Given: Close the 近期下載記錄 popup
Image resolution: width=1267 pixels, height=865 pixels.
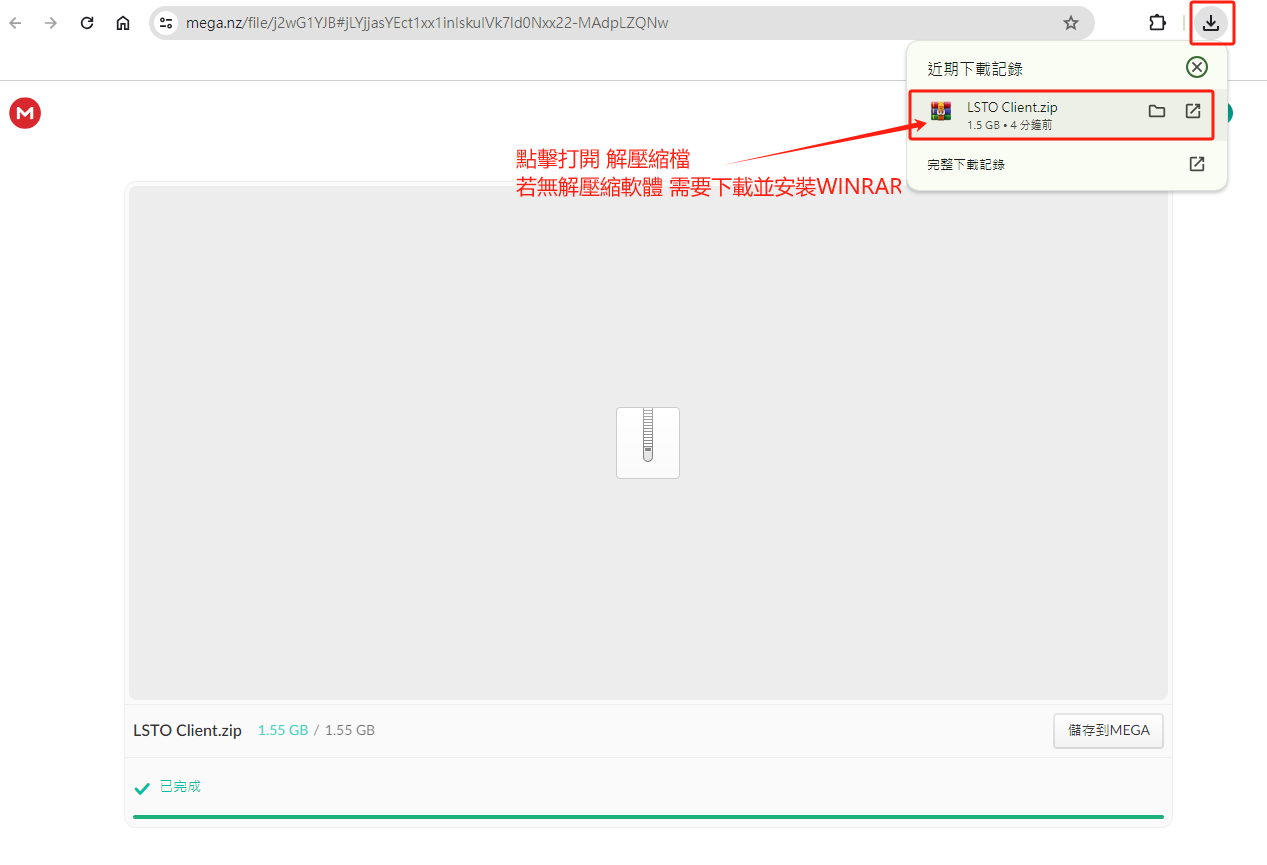Looking at the screenshot, I should click(x=1196, y=67).
